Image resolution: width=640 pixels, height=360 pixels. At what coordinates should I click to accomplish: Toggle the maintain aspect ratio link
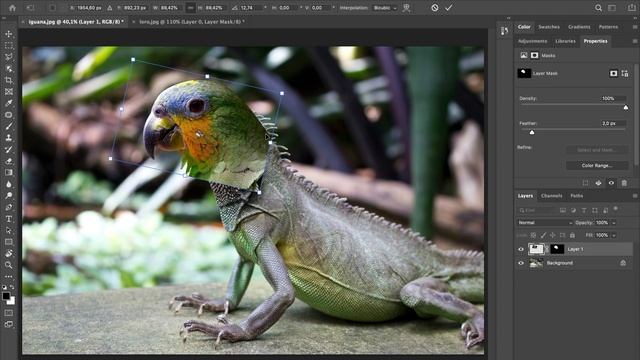coord(191,8)
